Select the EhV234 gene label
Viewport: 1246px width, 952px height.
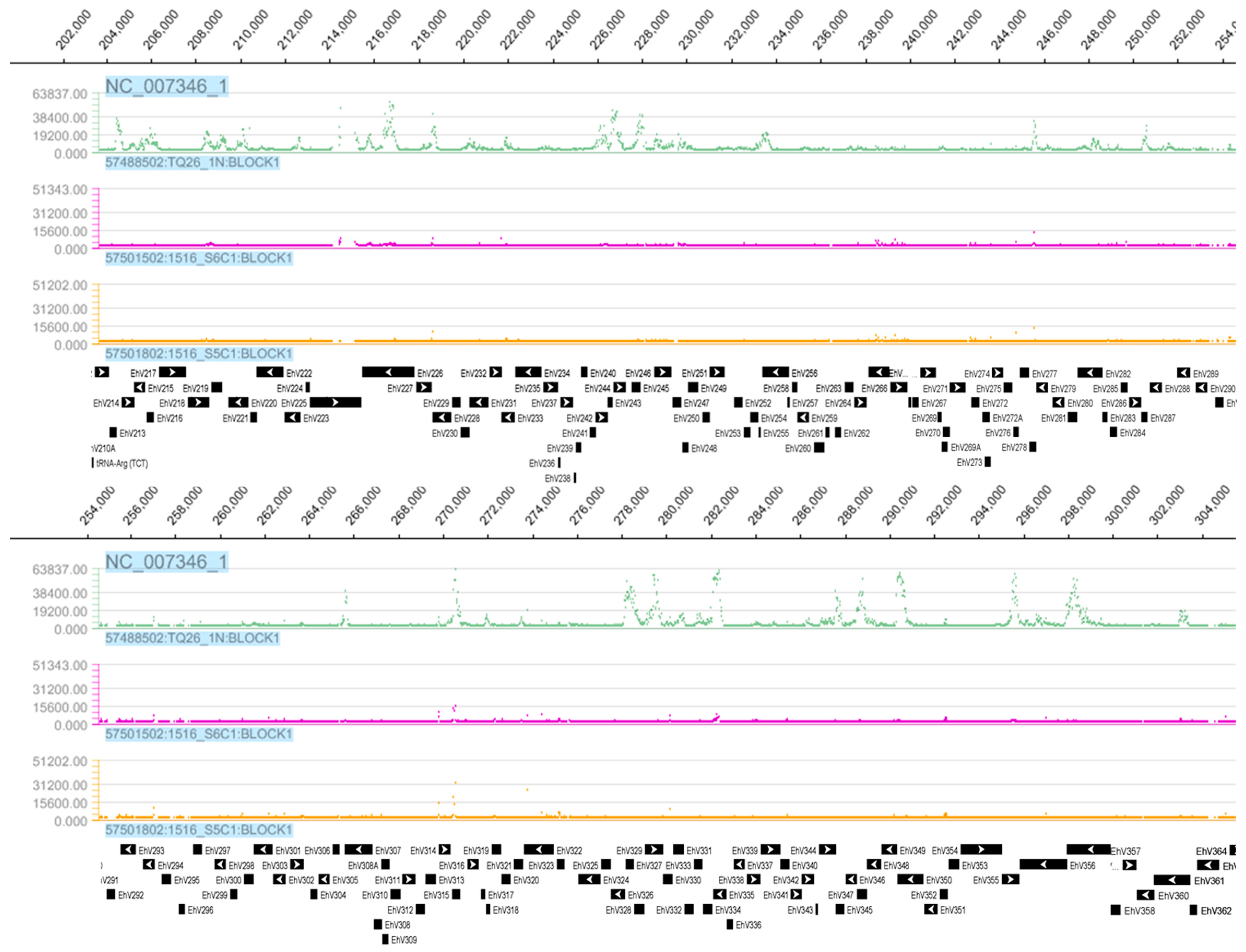[556, 373]
